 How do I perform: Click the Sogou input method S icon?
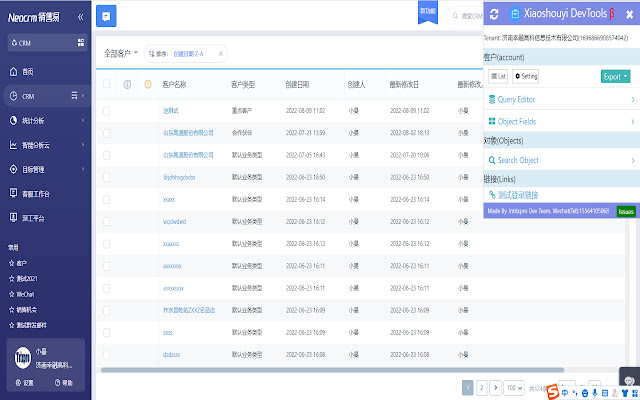[553, 392]
